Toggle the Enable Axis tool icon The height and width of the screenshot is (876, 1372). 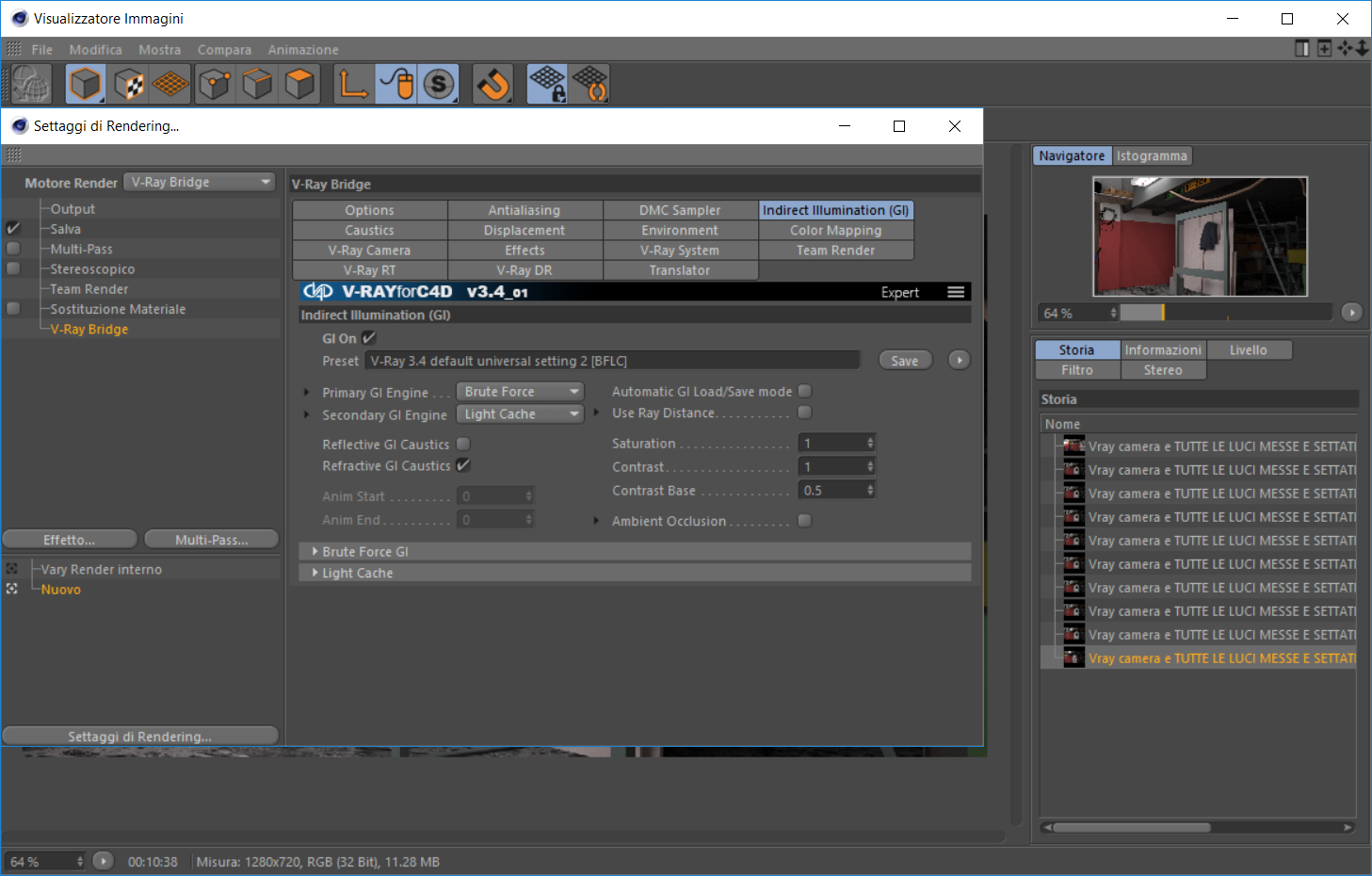pos(354,85)
